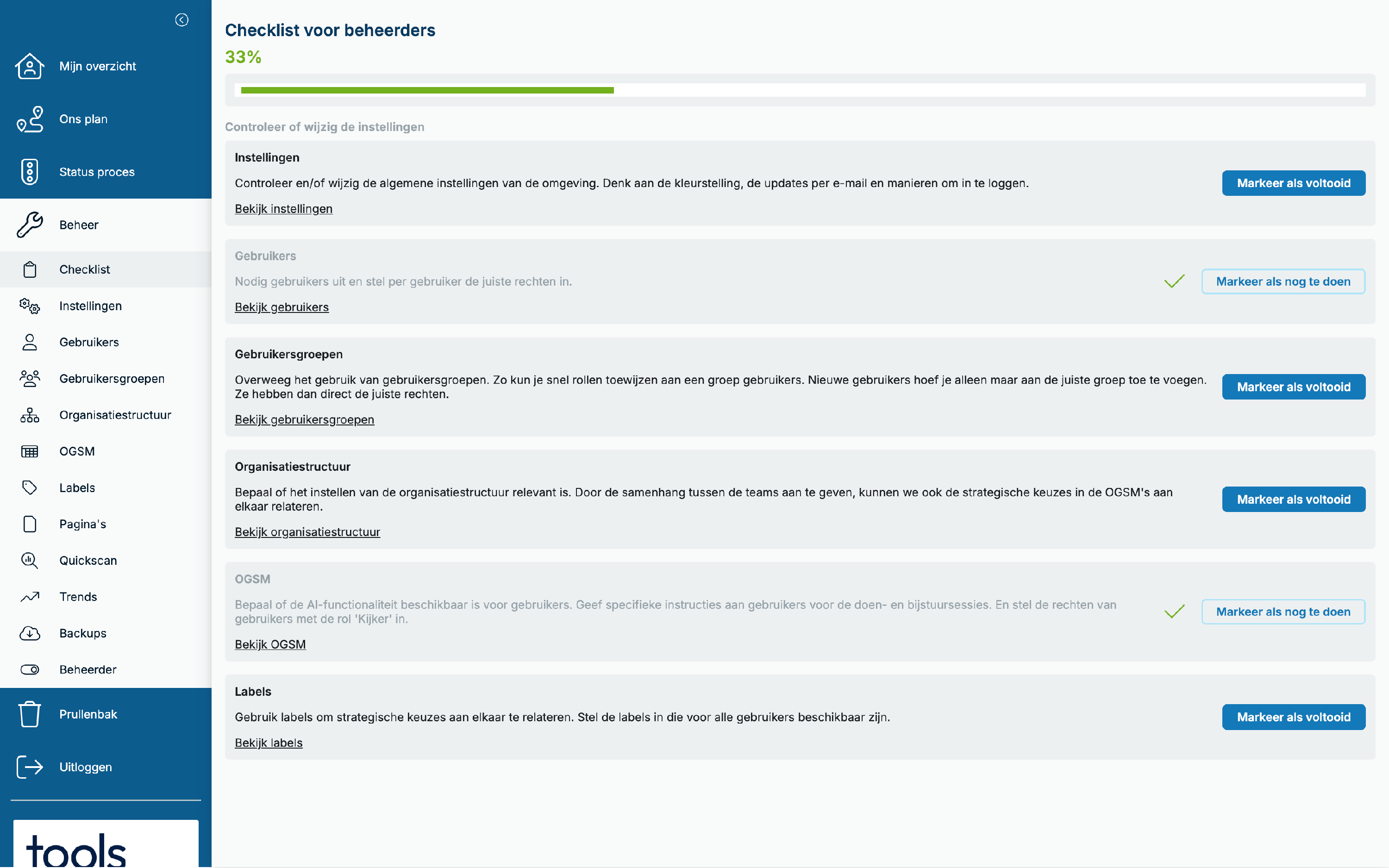The width and height of the screenshot is (1389, 868).
Task: Open the Quickscan magnifier icon
Action: pos(29,560)
